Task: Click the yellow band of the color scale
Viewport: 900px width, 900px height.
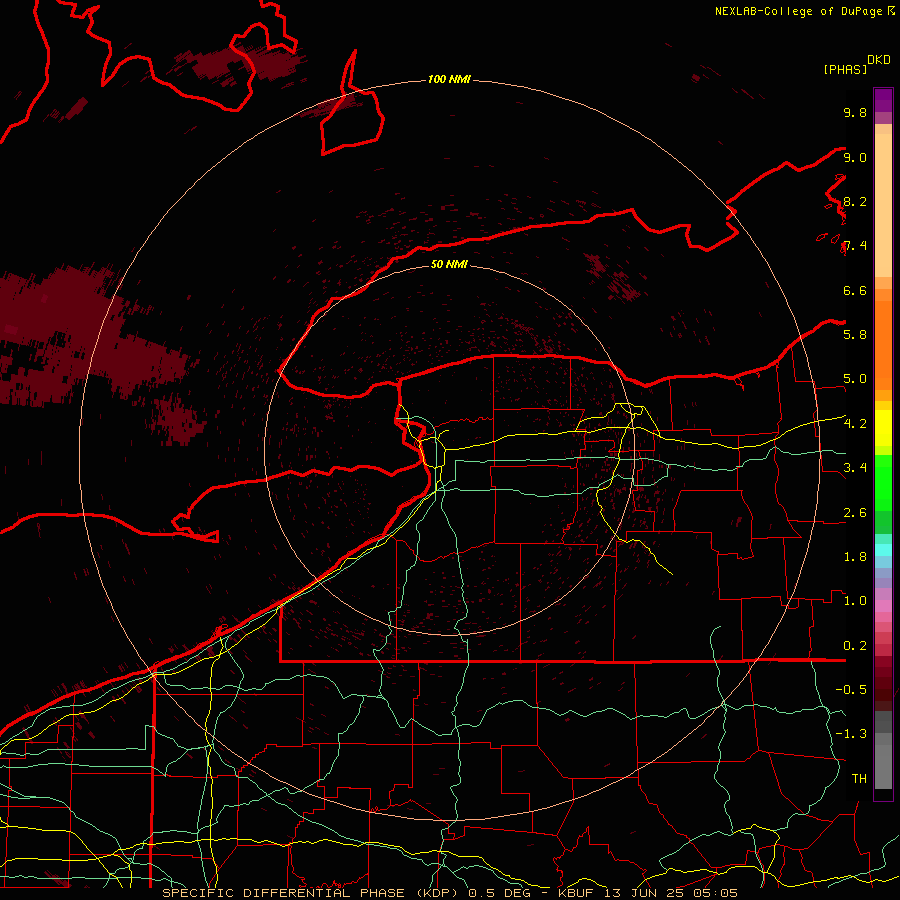Action: point(883,427)
